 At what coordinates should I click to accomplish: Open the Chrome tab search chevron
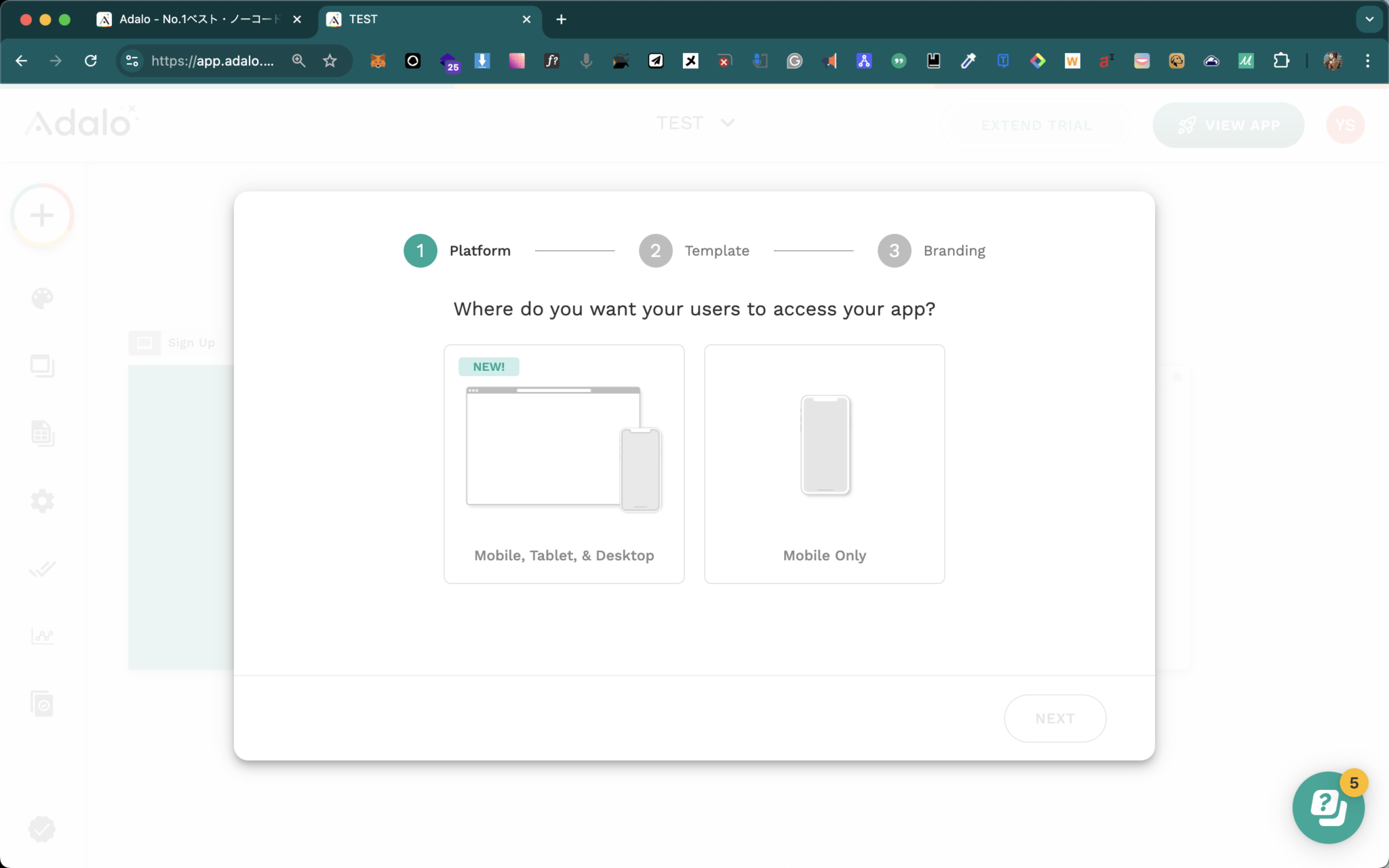point(1369,20)
